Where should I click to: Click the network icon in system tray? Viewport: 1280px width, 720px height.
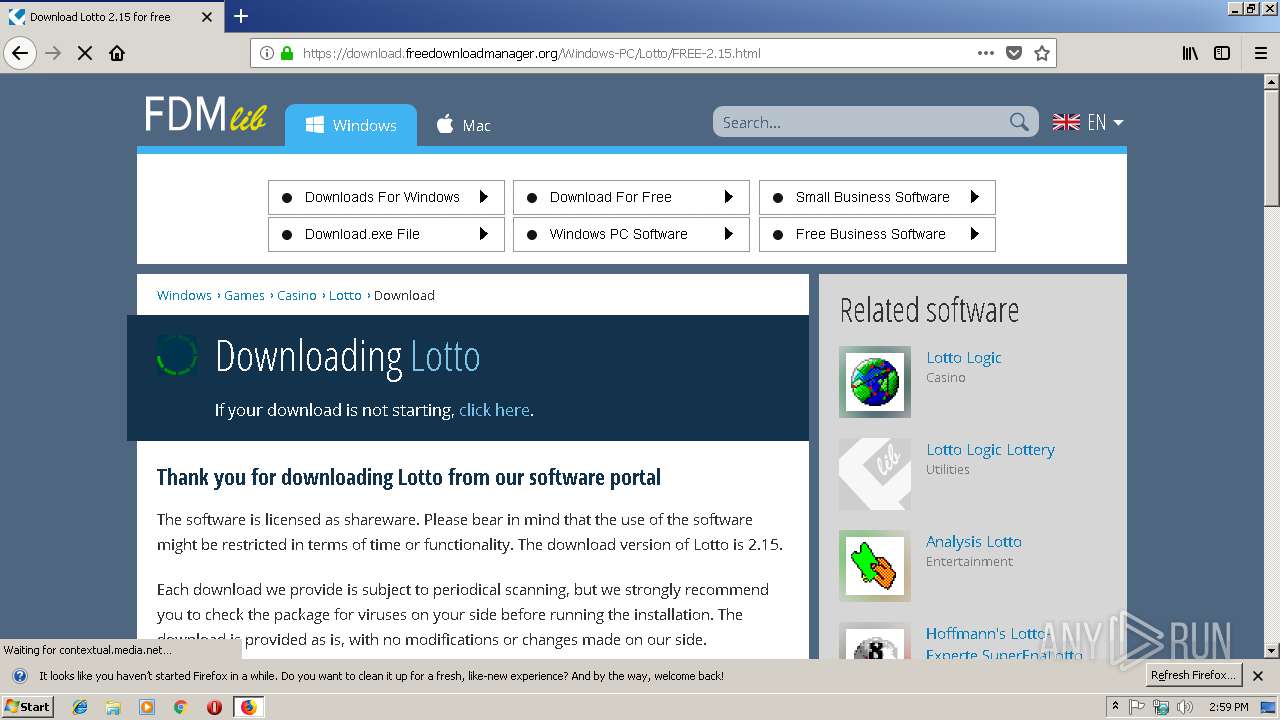coord(1161,707)
